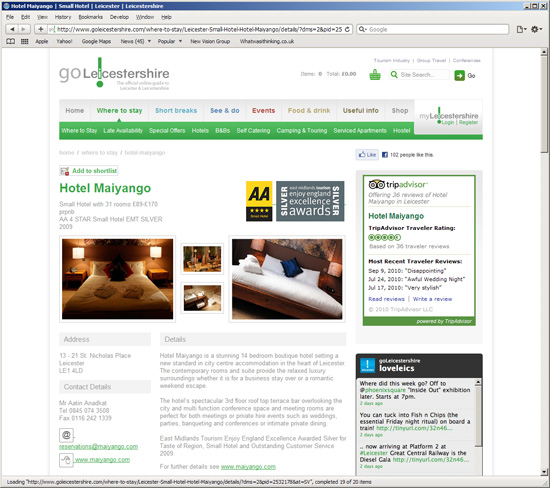Open the Develop menu
The width and height of the screenshot is (550, 488).
(119, 17)
